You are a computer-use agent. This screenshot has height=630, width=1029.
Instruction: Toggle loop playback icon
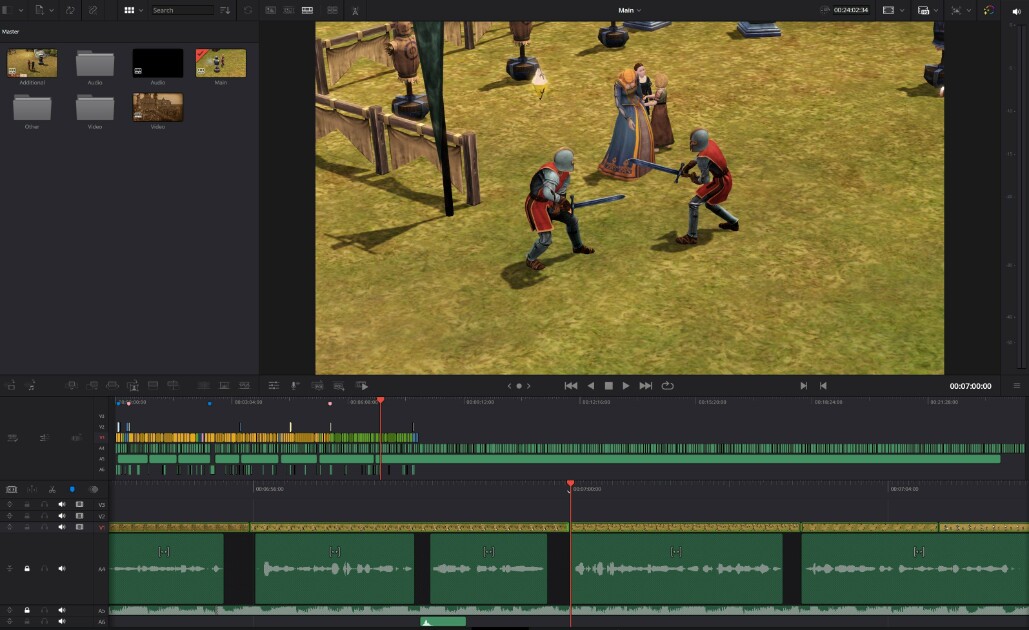click(x=667, y=386)
